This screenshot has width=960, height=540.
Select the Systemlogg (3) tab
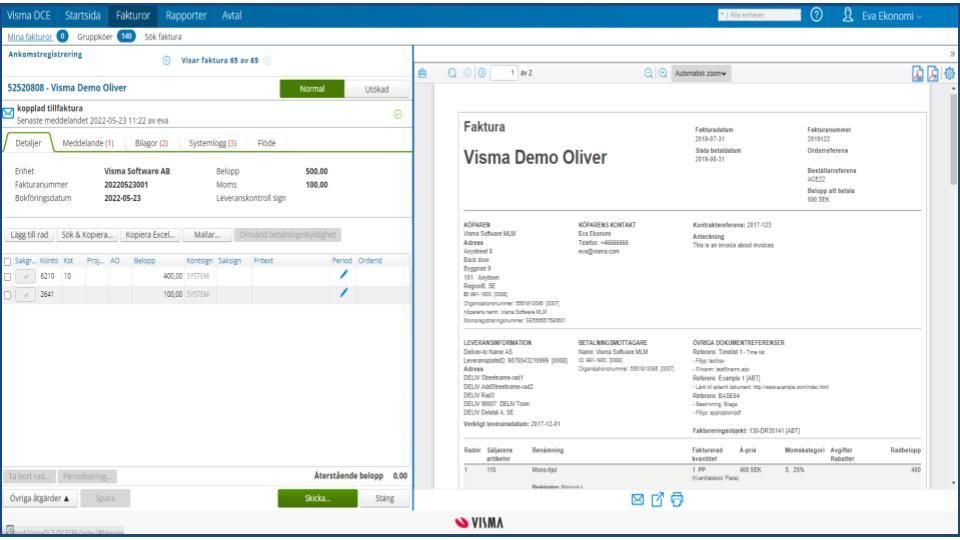pyautogui.click(x=212, y=143)
